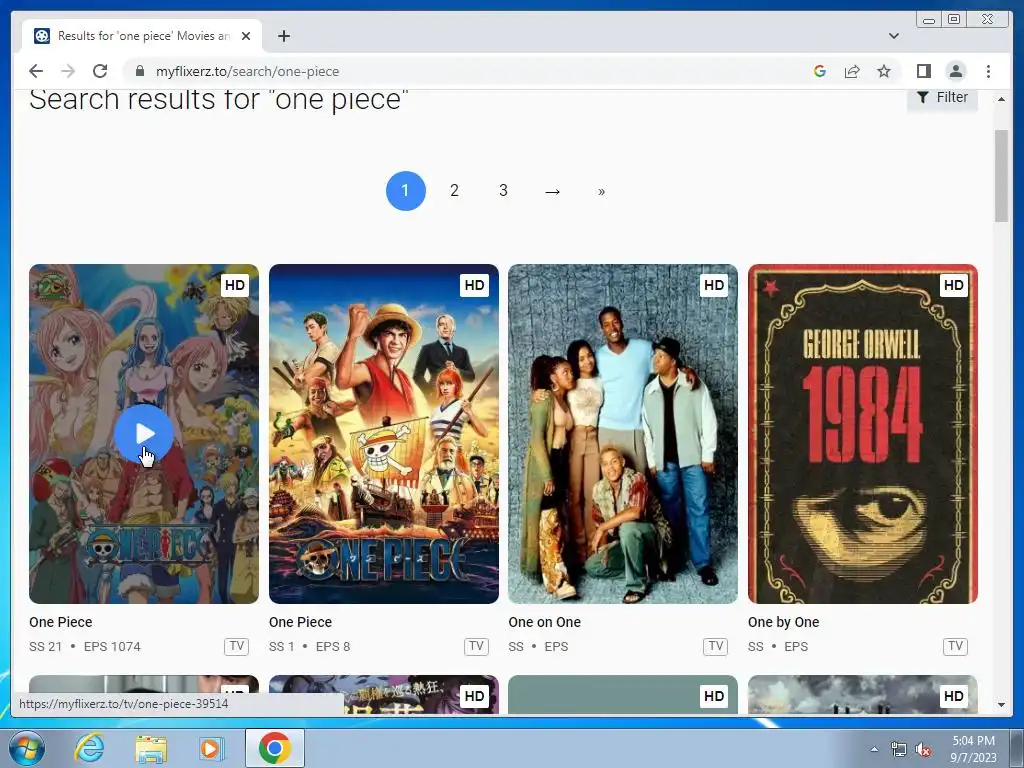Screen dimensions: 1024x768
Task: Jump to last results page
Action: coord(601,191)
